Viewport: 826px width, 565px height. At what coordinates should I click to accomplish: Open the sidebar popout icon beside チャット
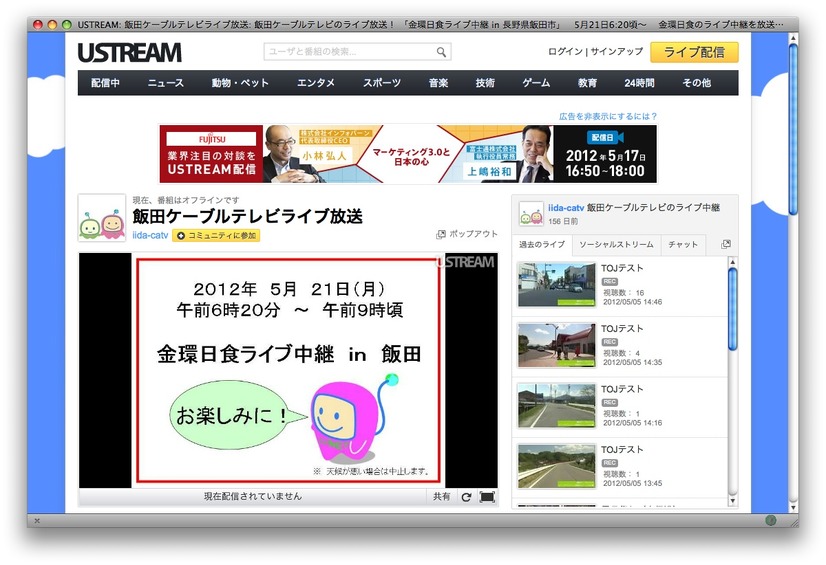(x=726, y=244)
